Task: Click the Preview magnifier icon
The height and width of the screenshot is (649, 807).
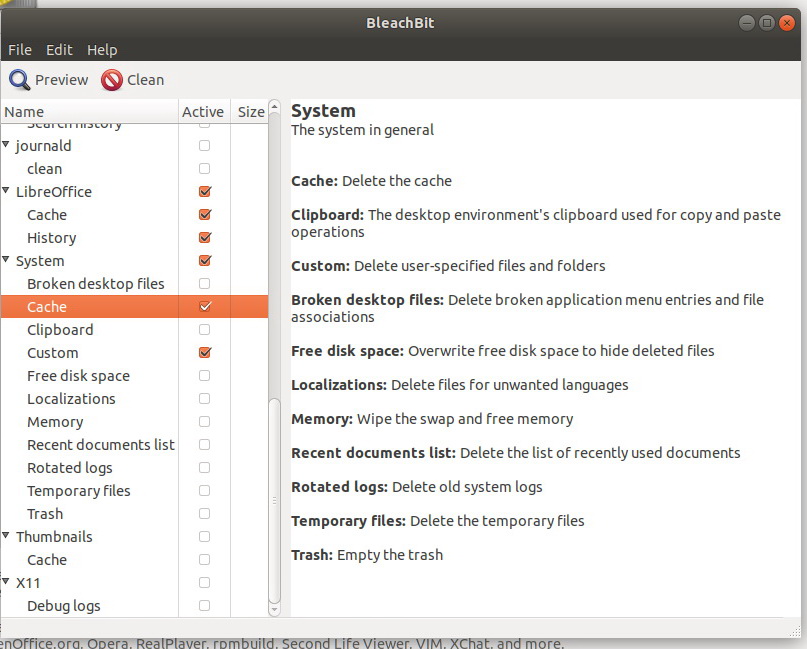Action: tap(20, 80)
